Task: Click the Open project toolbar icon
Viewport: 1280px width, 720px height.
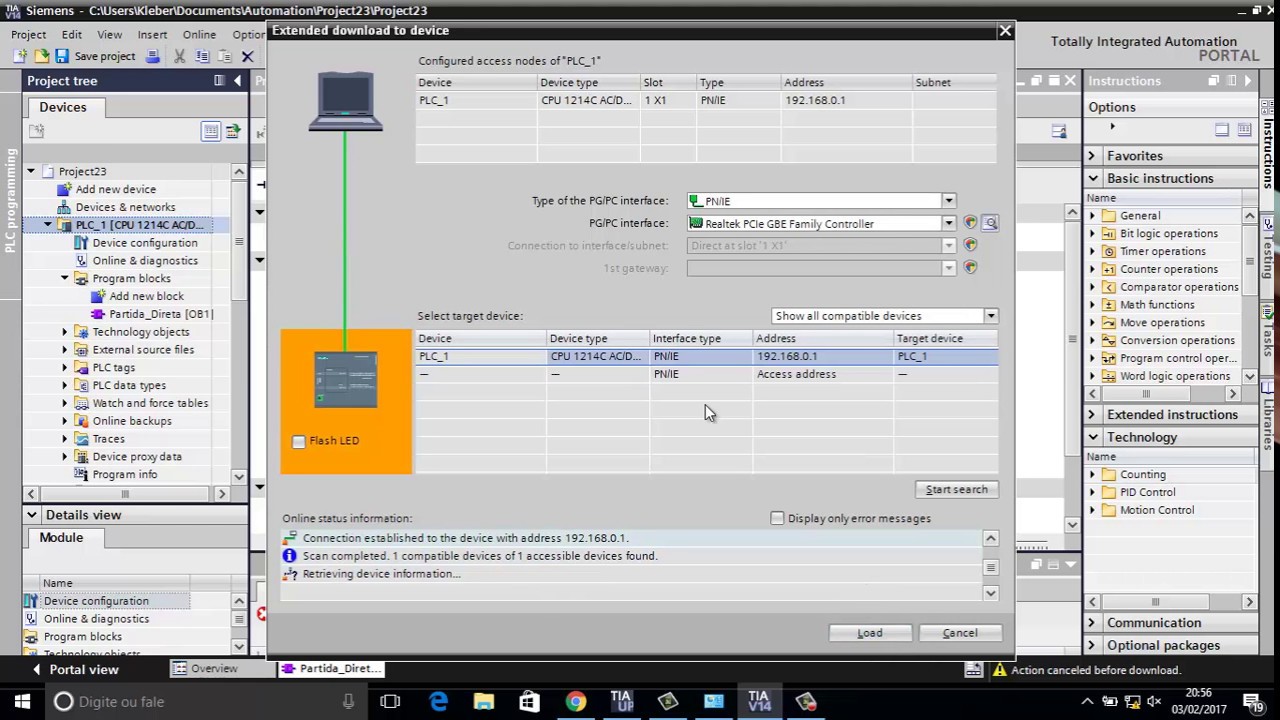Action: pos(41,56)
